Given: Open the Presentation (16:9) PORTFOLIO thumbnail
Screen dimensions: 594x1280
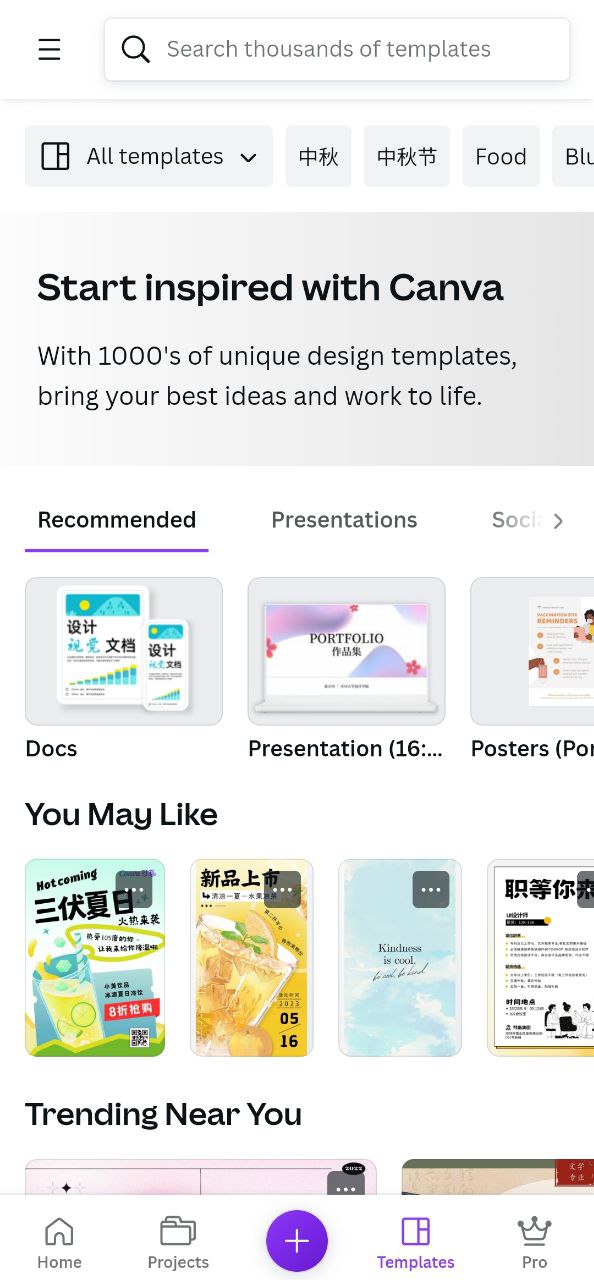Looking at the screenshot, I should 346,651.
